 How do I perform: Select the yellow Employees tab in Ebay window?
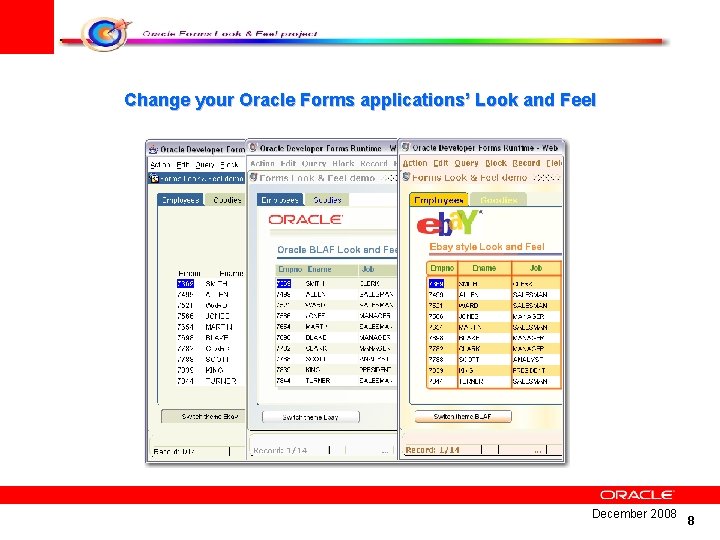(439, 200)
